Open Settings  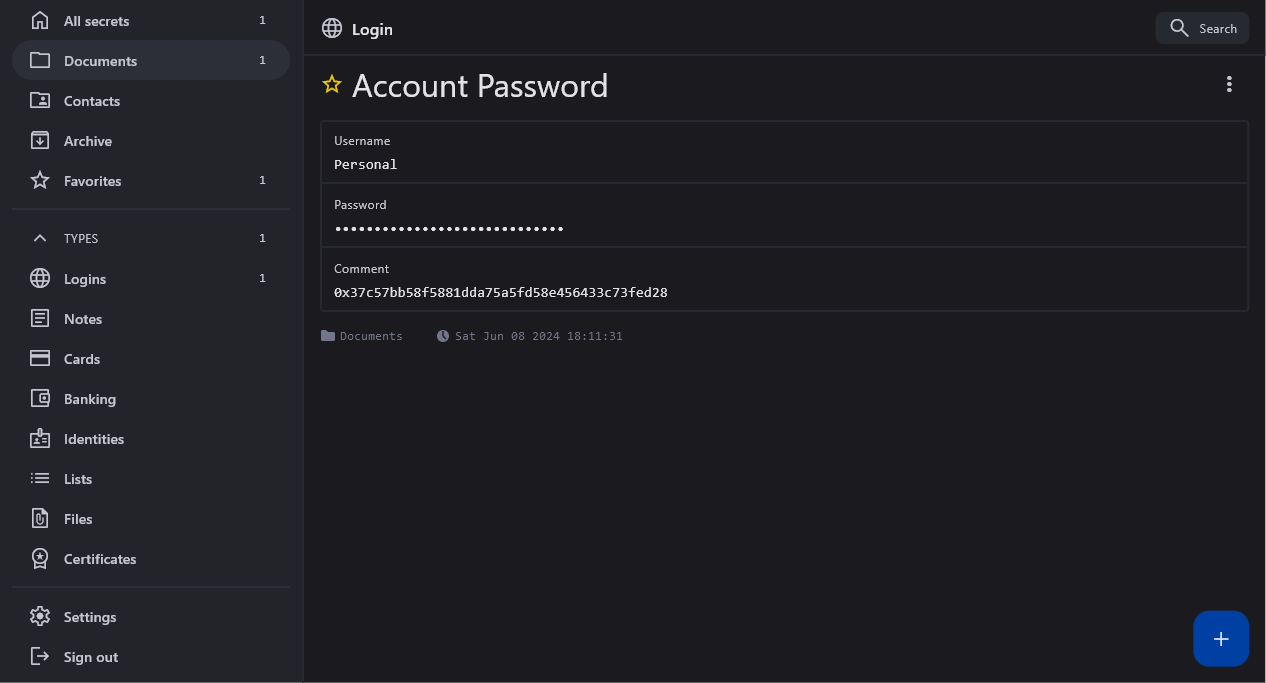pos(89,617)
